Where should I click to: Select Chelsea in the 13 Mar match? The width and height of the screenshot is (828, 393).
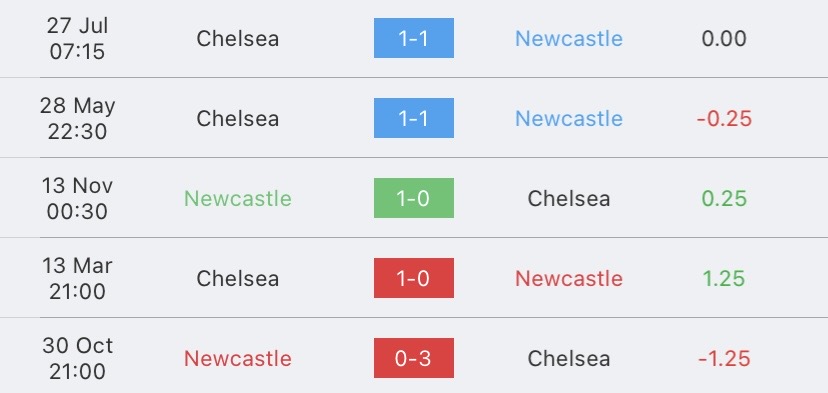(238, 278)
